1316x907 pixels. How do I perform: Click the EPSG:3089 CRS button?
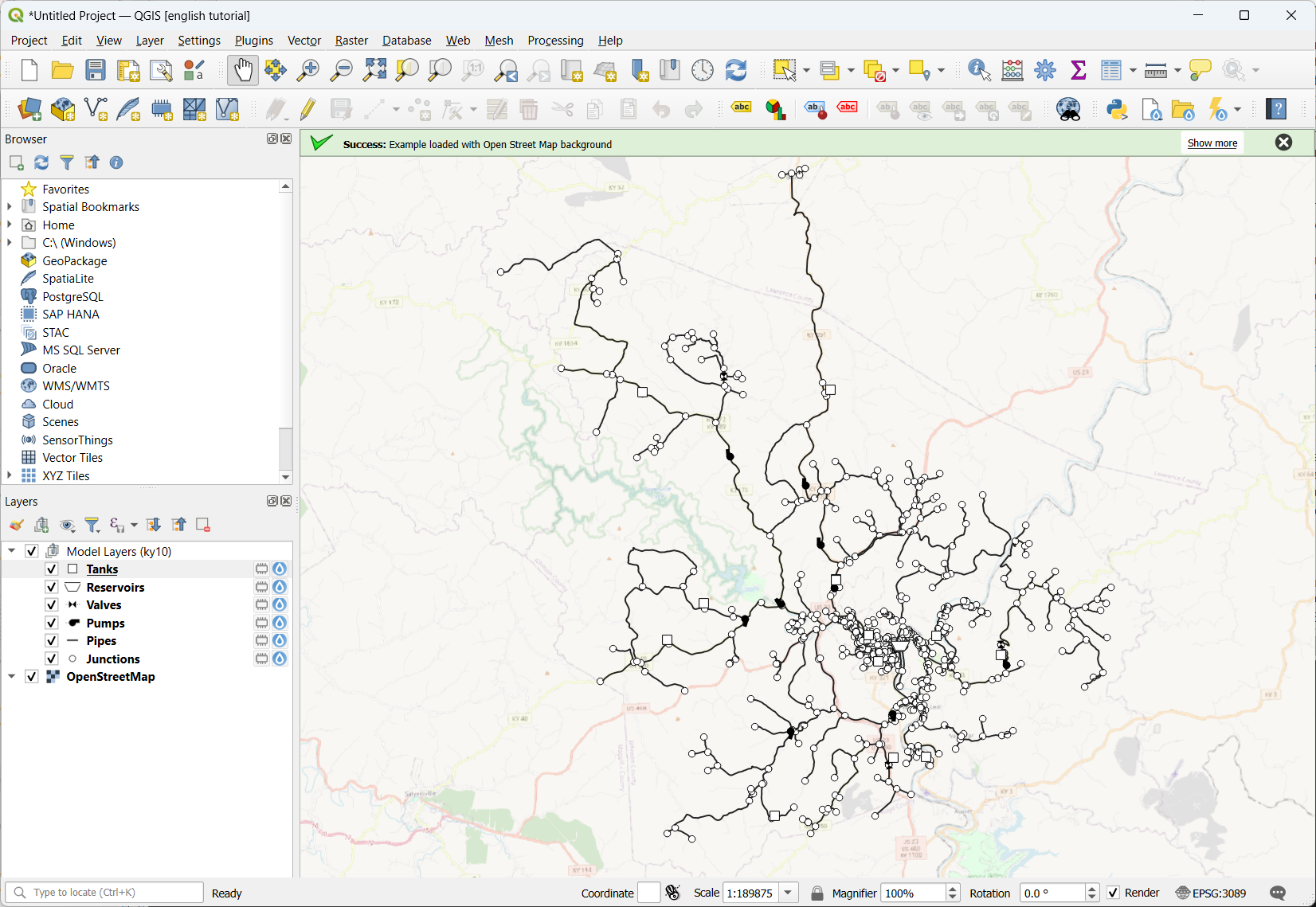click(1211, 893)
